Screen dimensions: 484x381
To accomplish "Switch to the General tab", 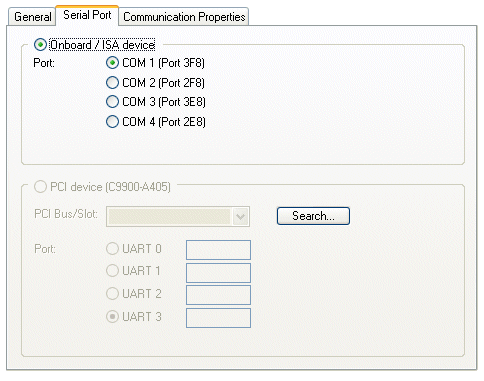I will (32, 17).
